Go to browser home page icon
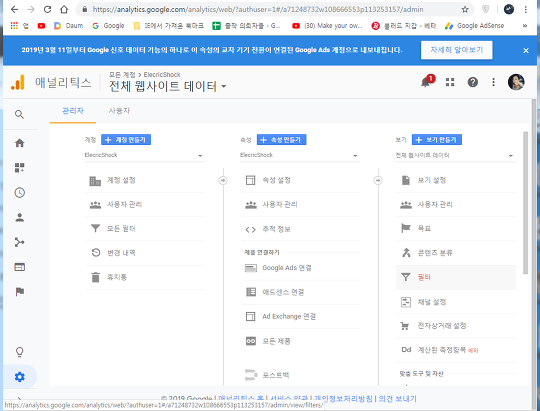540x411 pixels. pyautogui.click(x=64, y=9)
